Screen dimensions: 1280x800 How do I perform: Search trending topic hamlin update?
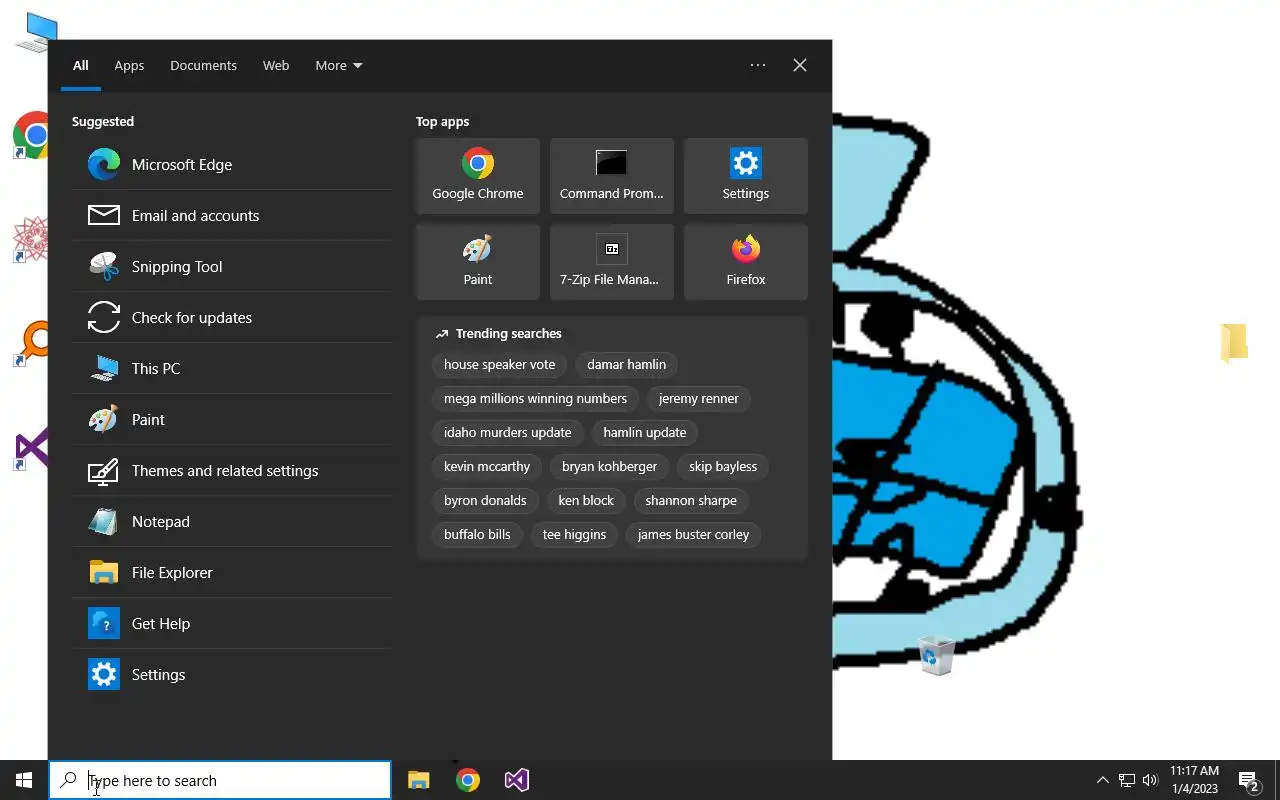point(645,433)
